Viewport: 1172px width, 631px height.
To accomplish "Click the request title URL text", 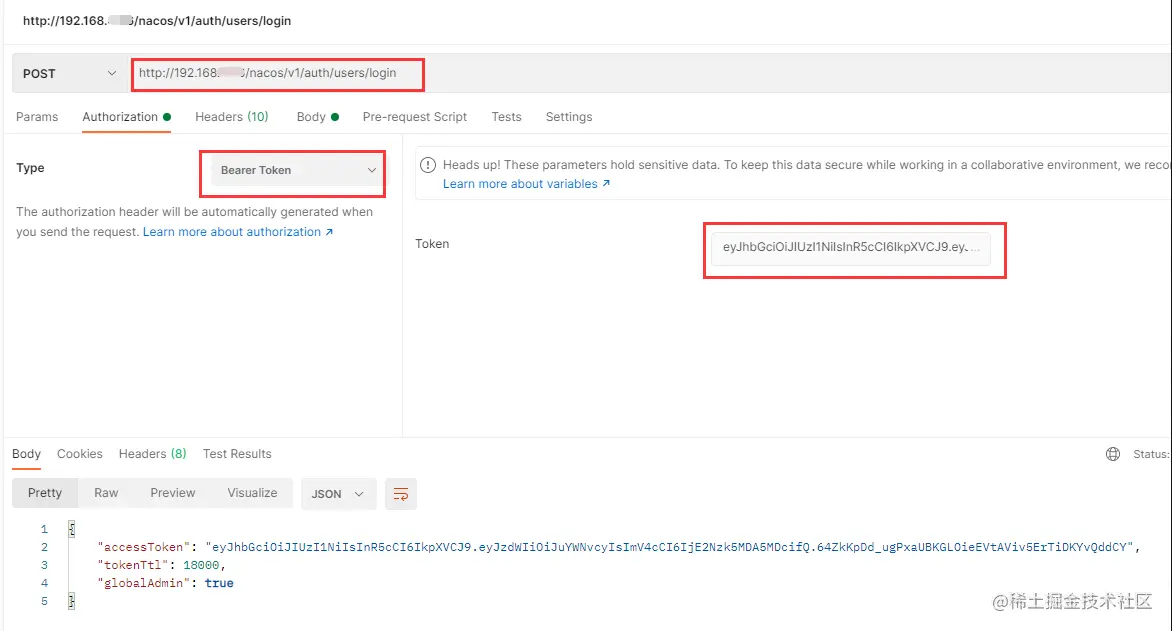I will 157,21.
